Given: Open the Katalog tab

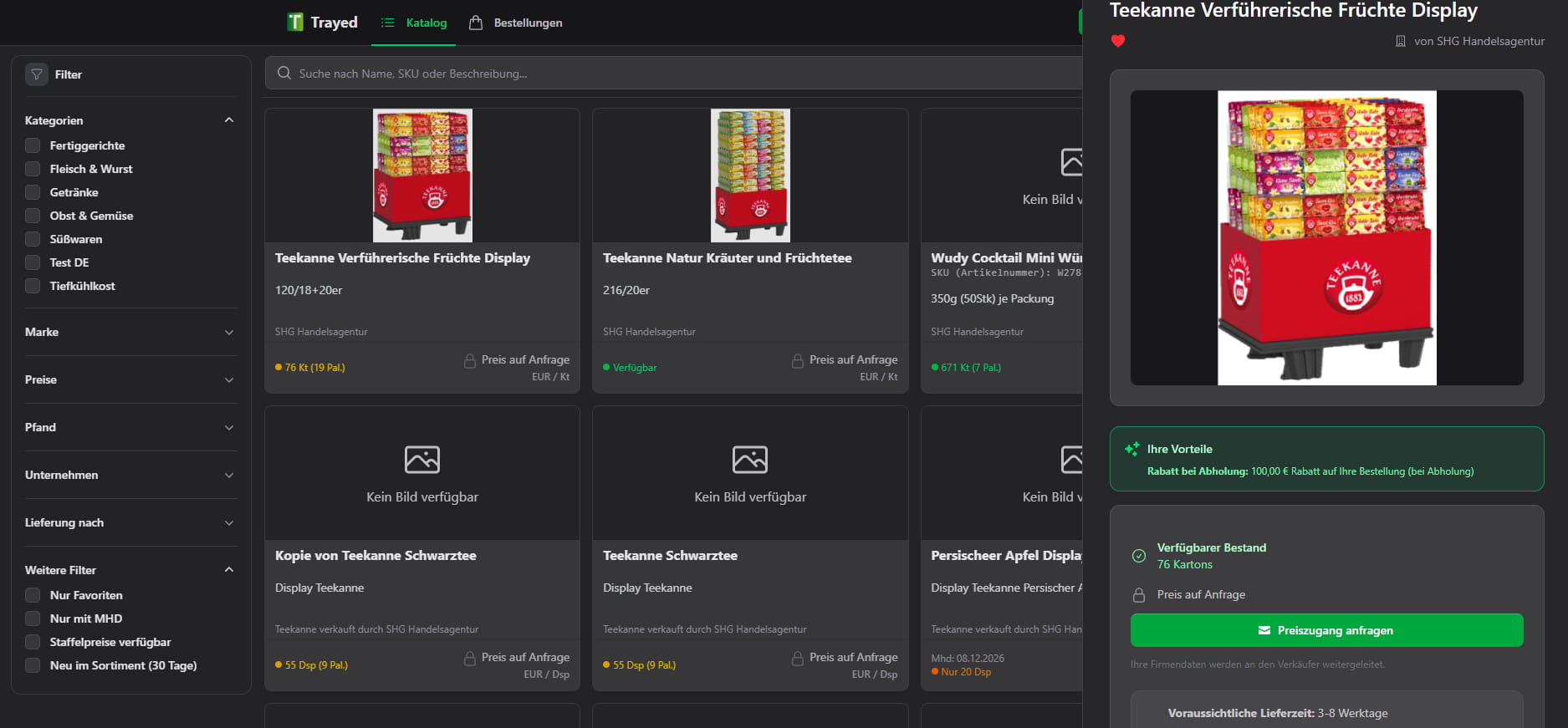Looking at the screenshot, I should 414,23.
